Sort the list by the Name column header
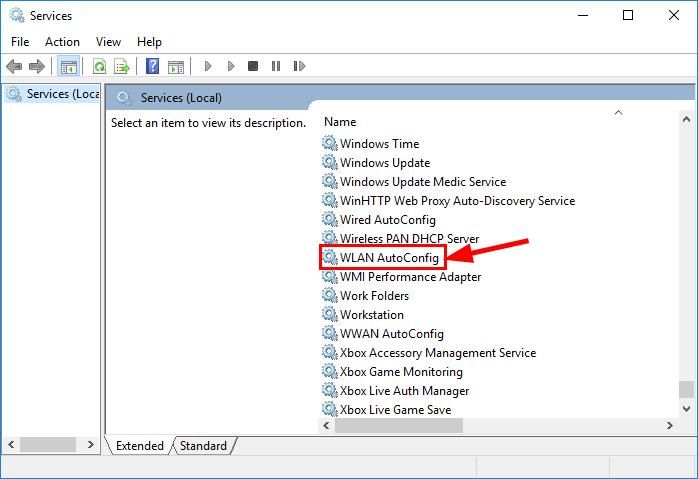The width and height of the screenshot is (698, 479). click(340, 121)
